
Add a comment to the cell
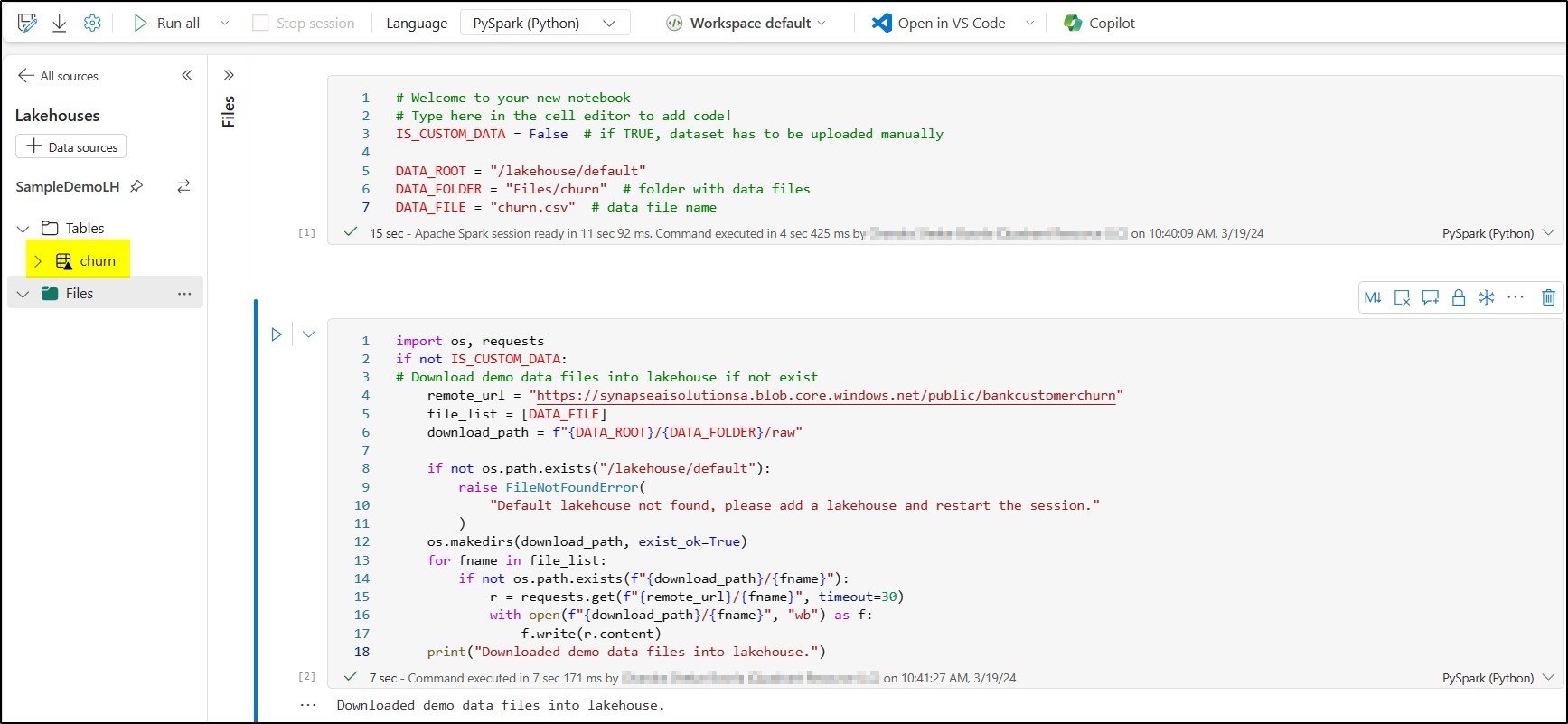(x=1430, y=297)
